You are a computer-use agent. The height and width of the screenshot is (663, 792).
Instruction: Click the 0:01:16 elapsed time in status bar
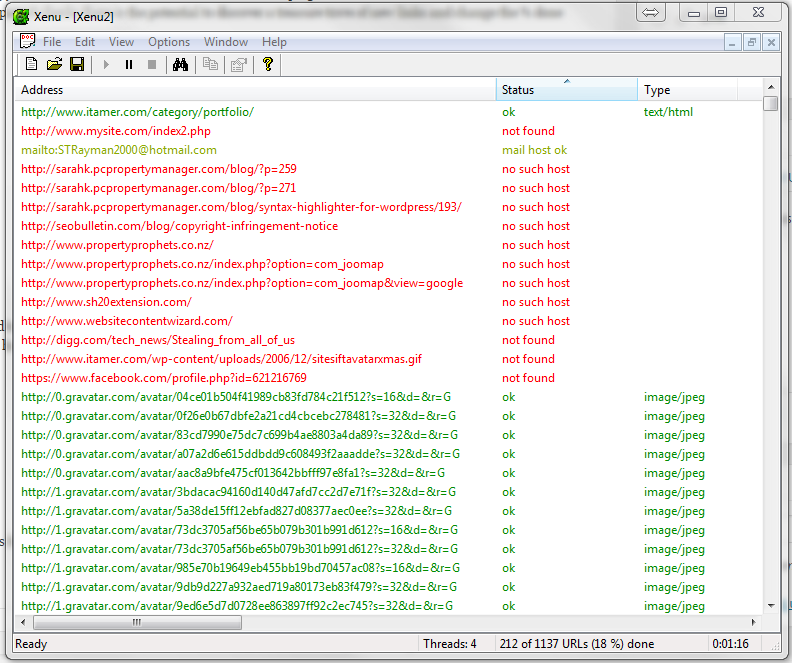pyautogui.click(x=730, y=644)
